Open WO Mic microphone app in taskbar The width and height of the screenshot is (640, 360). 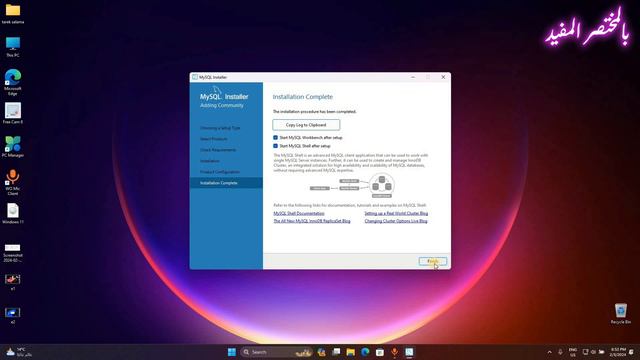395,352
